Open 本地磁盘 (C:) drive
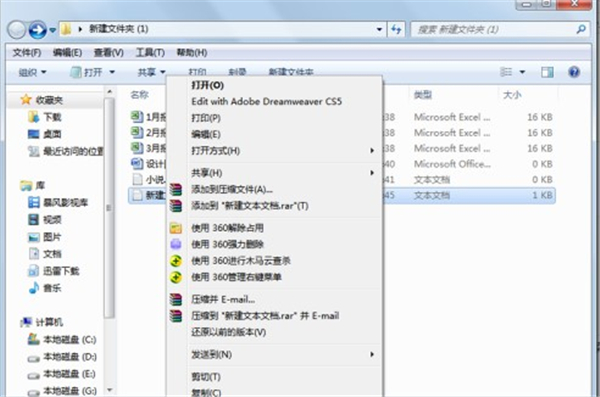The width and height of the screenshot is (600, 397). 62,340
